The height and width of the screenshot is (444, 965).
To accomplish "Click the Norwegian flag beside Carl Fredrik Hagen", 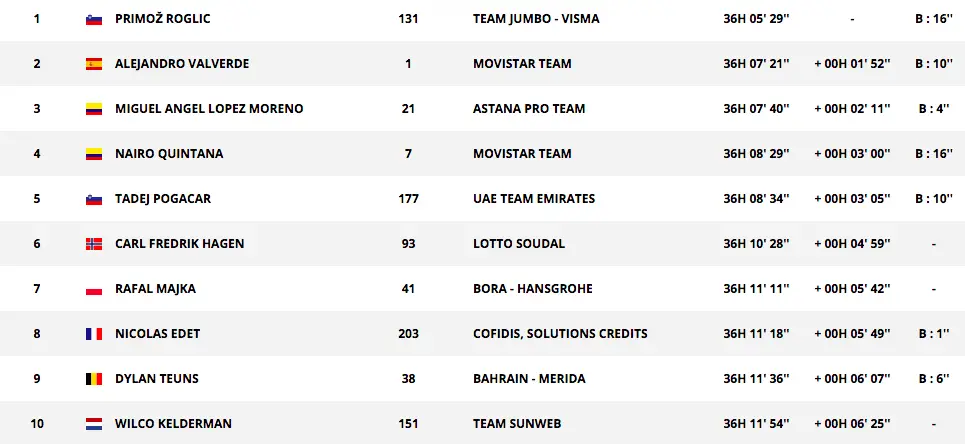I will tap(94, 244).
